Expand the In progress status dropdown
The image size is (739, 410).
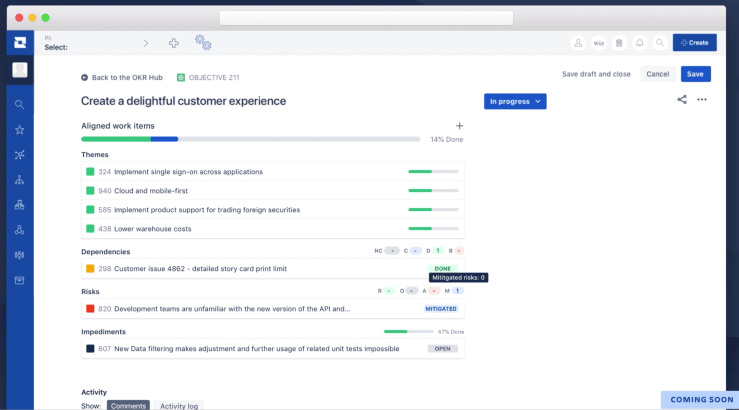pyautogui.click(x=514, y=101)
